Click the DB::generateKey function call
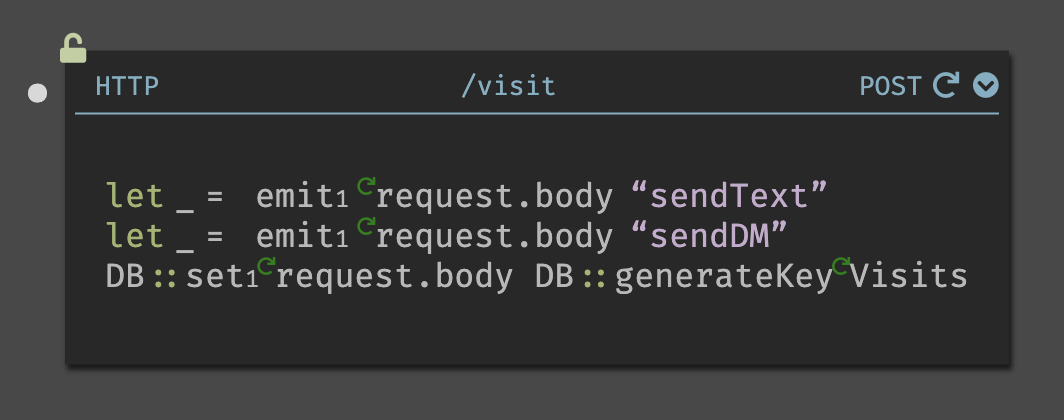 pyautogui.click(x=684, y=278)
